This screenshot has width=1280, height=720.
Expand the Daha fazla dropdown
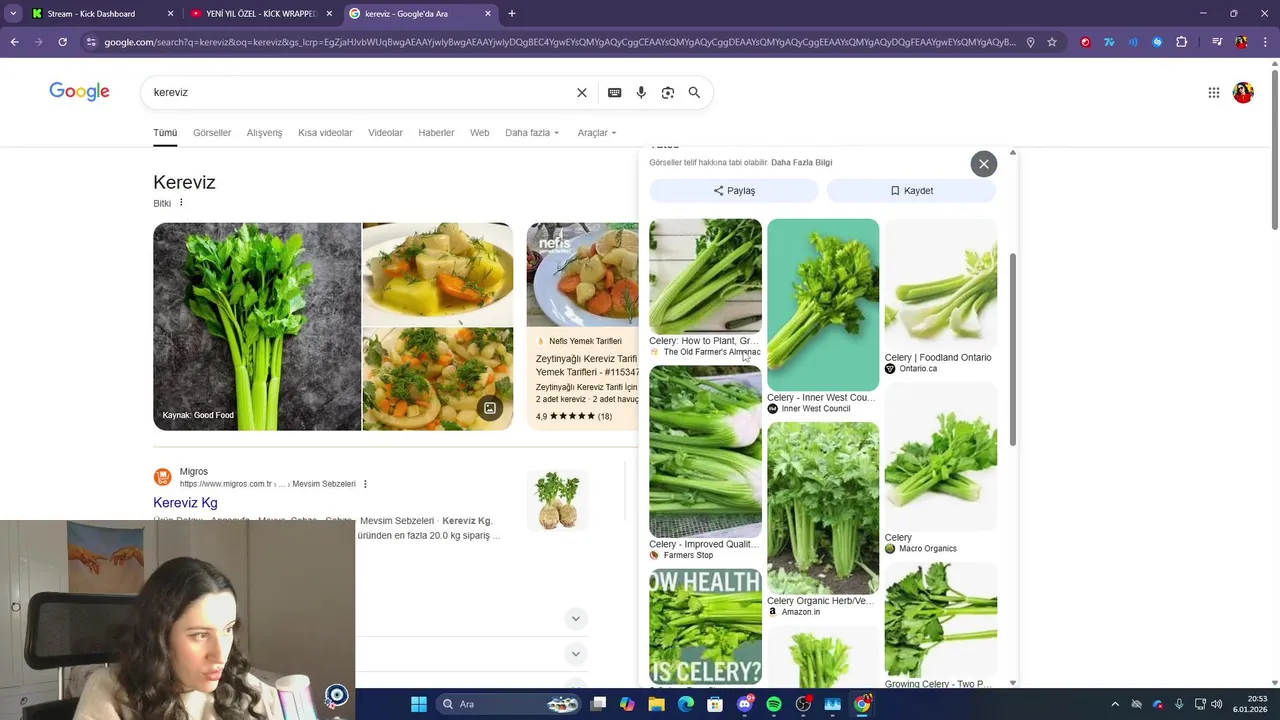coord(532,133)
